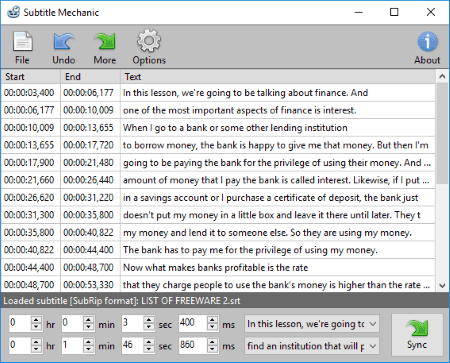Sort by the Start column header

click(x=31, y=77)
